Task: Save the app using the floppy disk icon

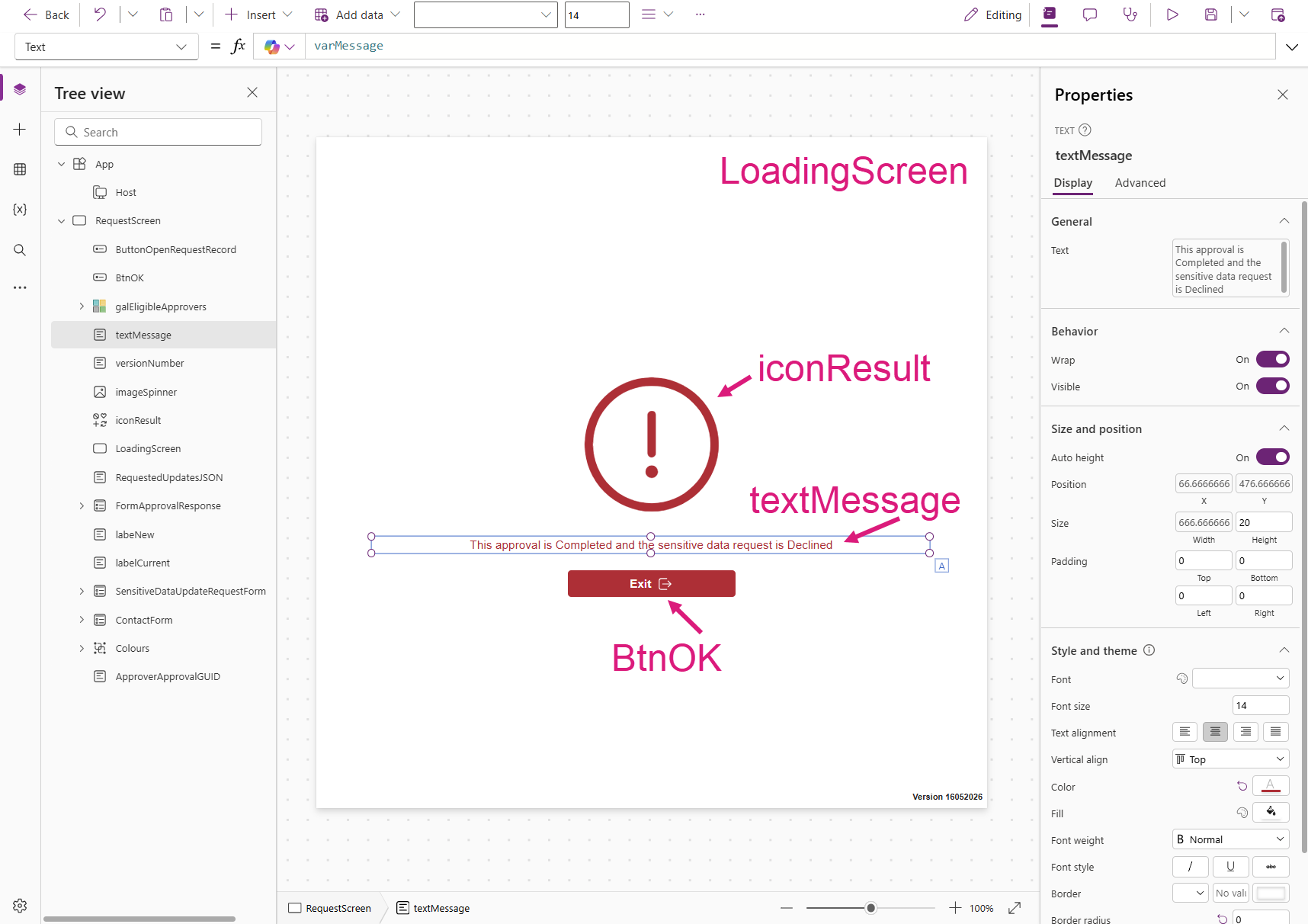Action: 1211,14
